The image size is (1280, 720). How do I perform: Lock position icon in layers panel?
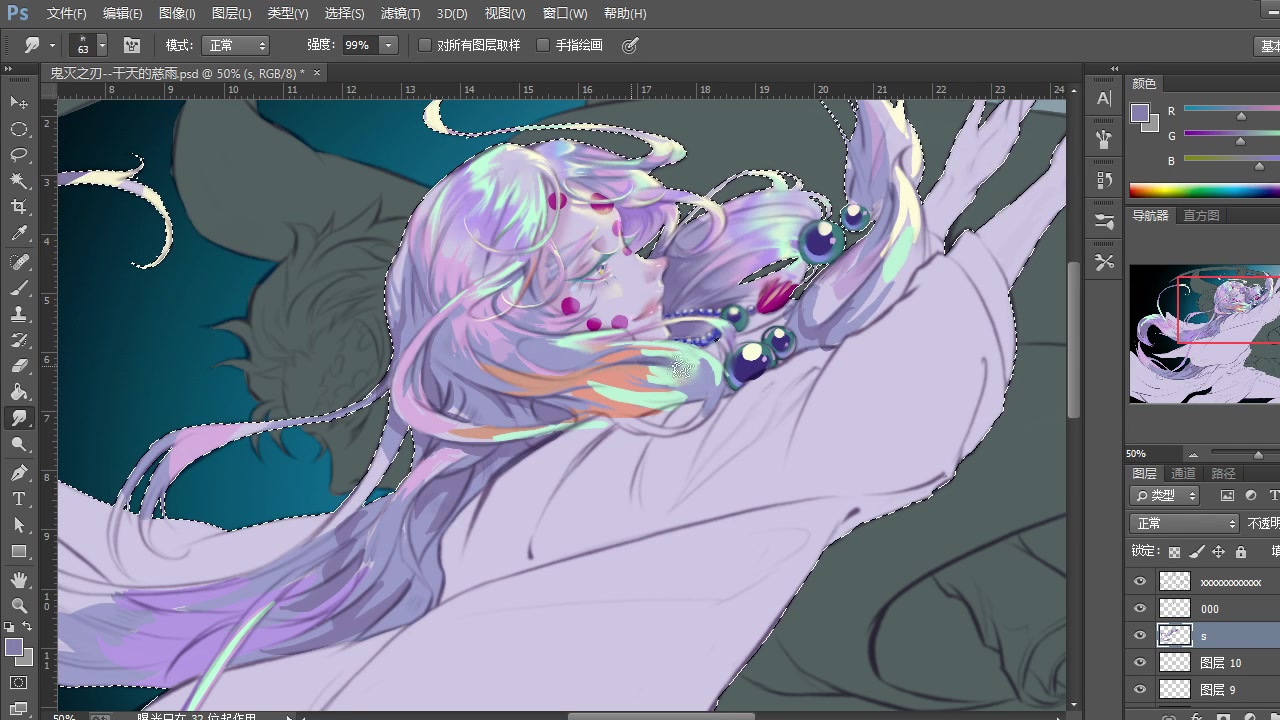[1218, 552]
